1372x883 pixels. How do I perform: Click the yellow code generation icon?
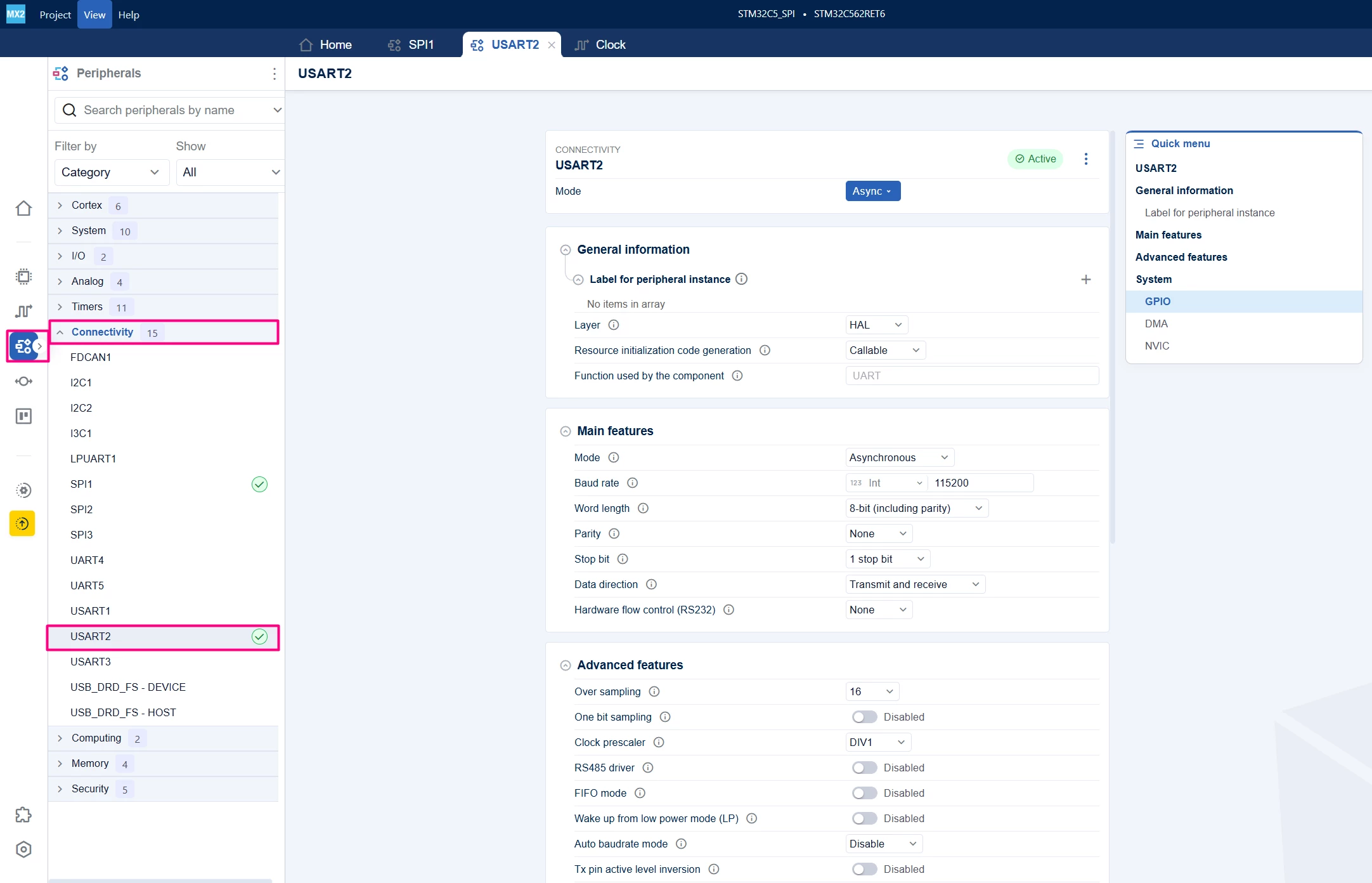tap(22, 523)
